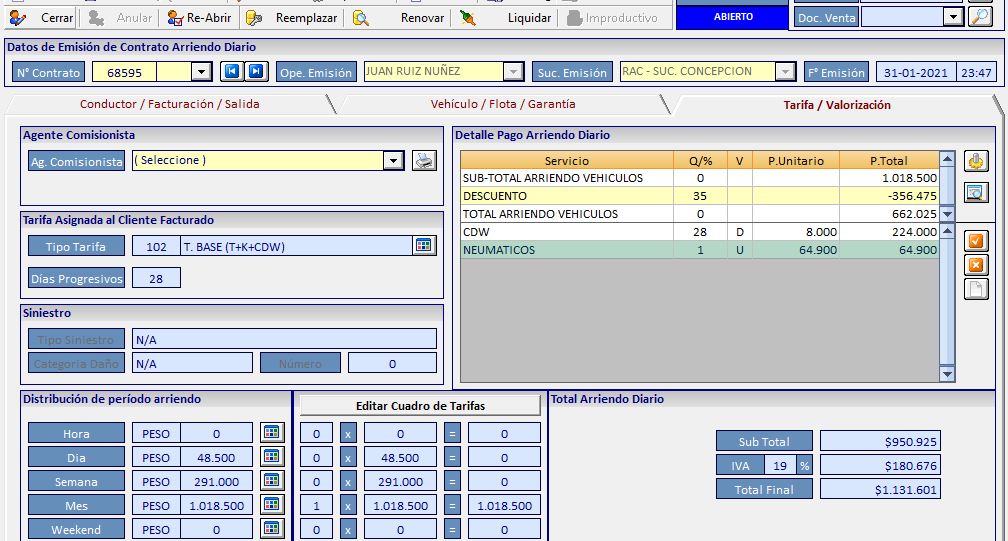
Task: Click the Siniestro Número field showing 0
Action: 392,363
